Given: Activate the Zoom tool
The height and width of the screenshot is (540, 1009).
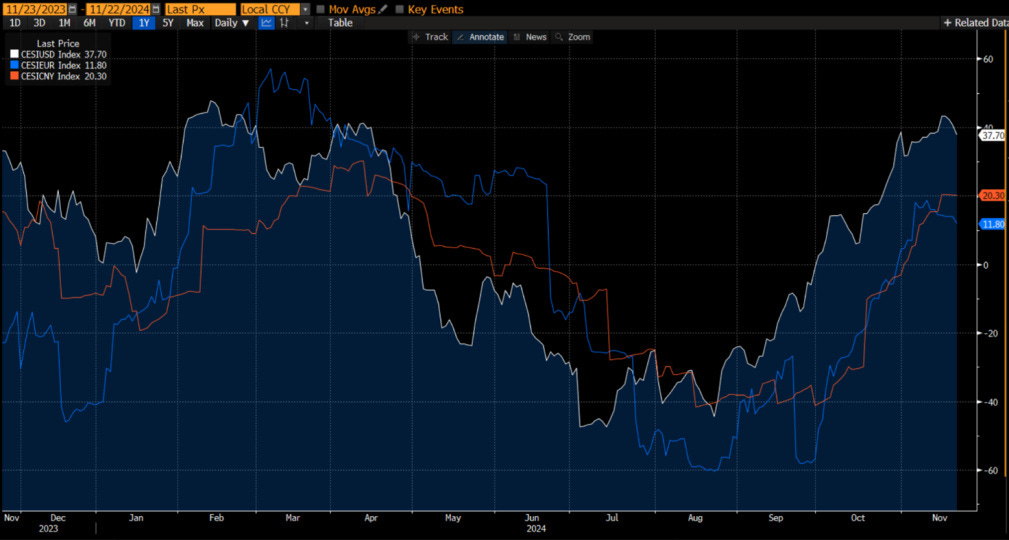Looking at the screenshot, I should [572, 37].
